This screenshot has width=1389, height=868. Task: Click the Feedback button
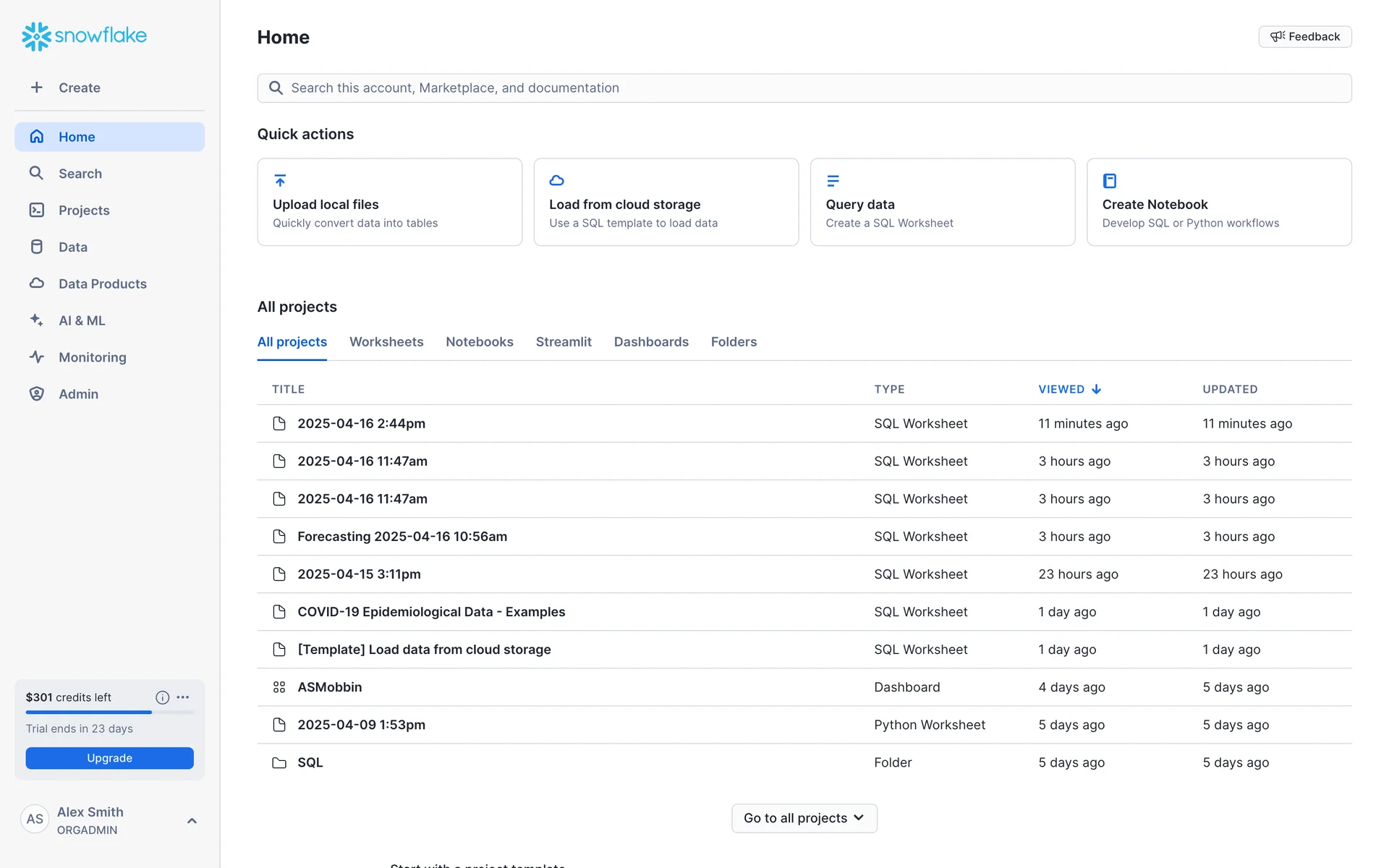point(1305,37)
